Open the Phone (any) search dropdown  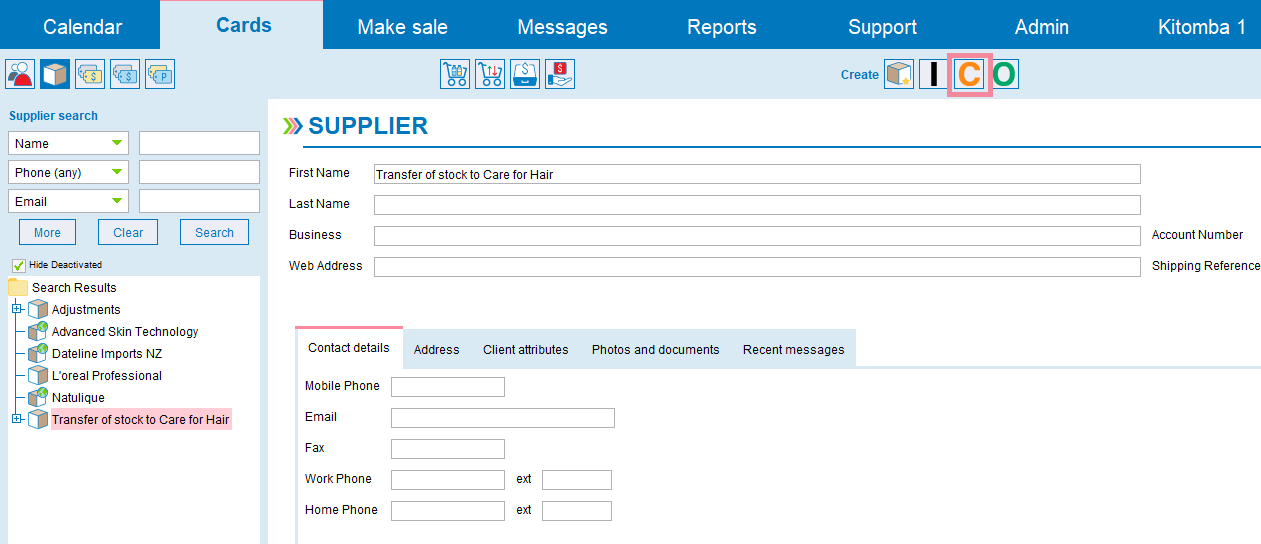tap(69, 172)
